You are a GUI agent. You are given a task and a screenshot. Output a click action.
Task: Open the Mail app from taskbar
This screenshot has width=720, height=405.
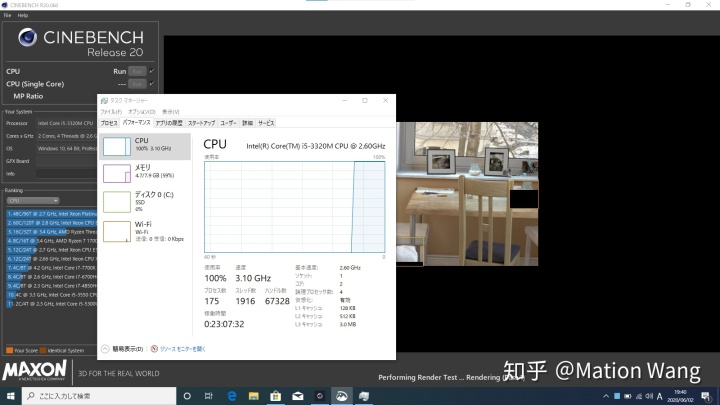[x=298, y=396]
